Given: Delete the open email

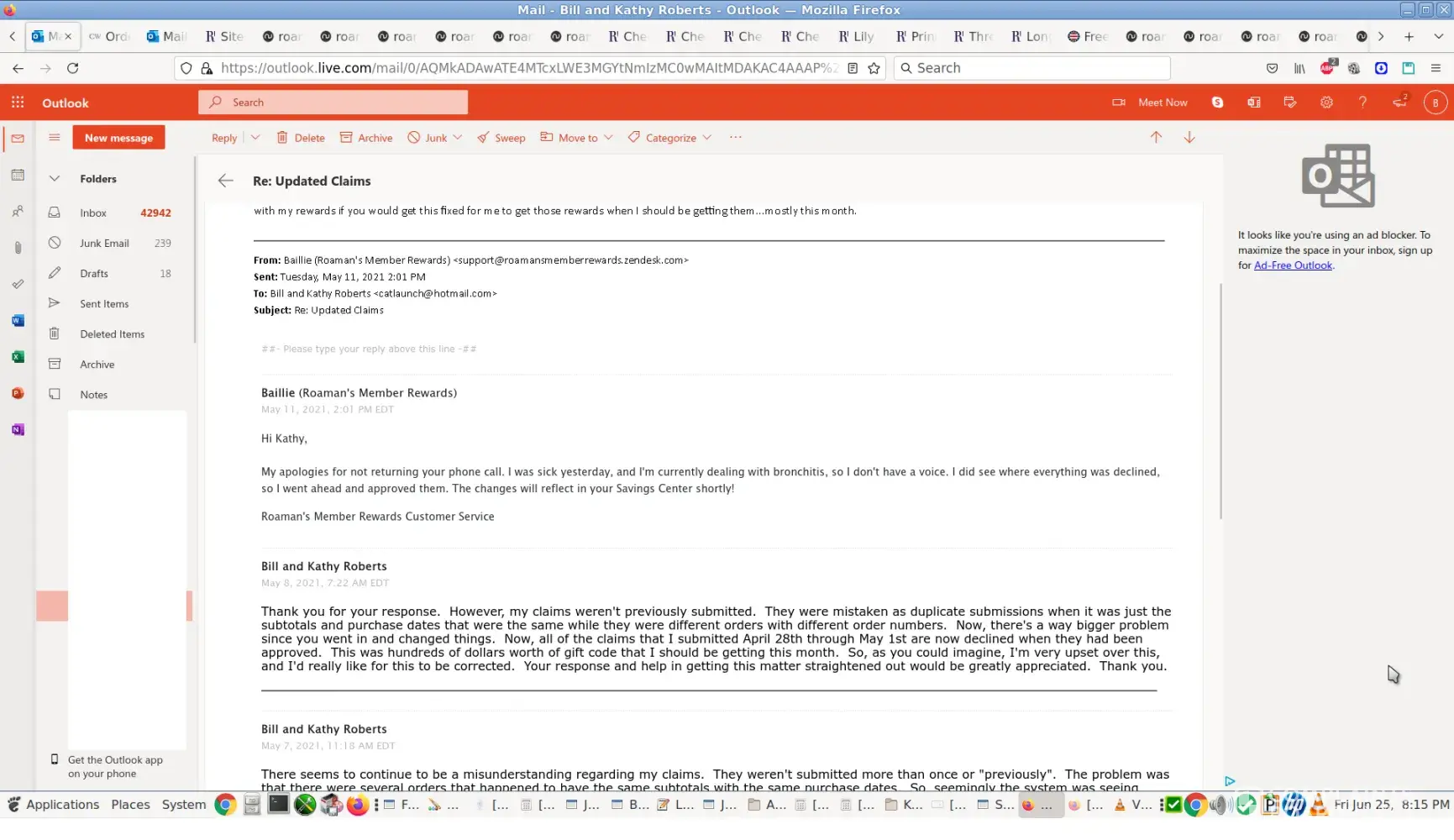Looking at the screenshot, I should pyautogui.click(x=301, y=138).
